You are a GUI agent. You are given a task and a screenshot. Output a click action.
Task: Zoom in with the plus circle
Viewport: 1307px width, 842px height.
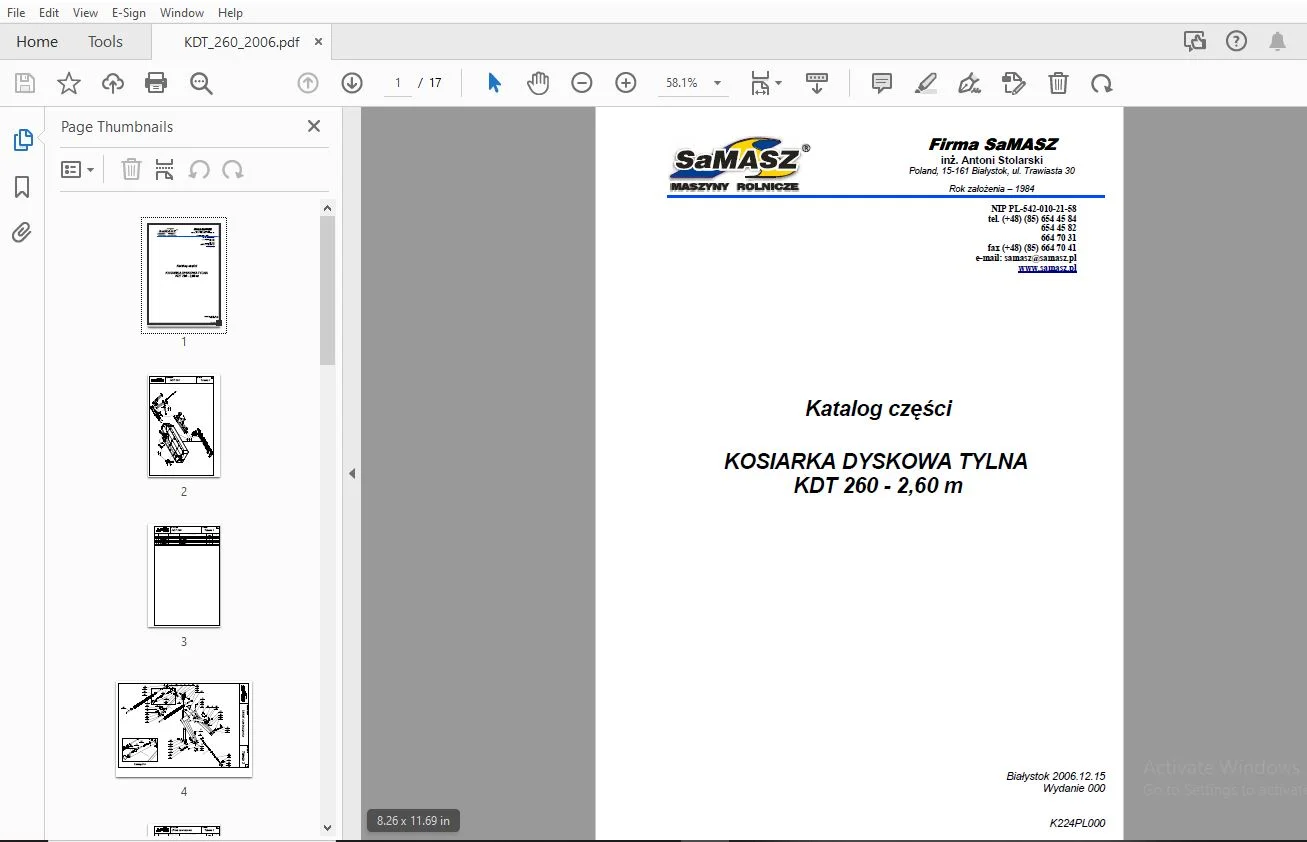pyautogui.click(x=626, y=83)
